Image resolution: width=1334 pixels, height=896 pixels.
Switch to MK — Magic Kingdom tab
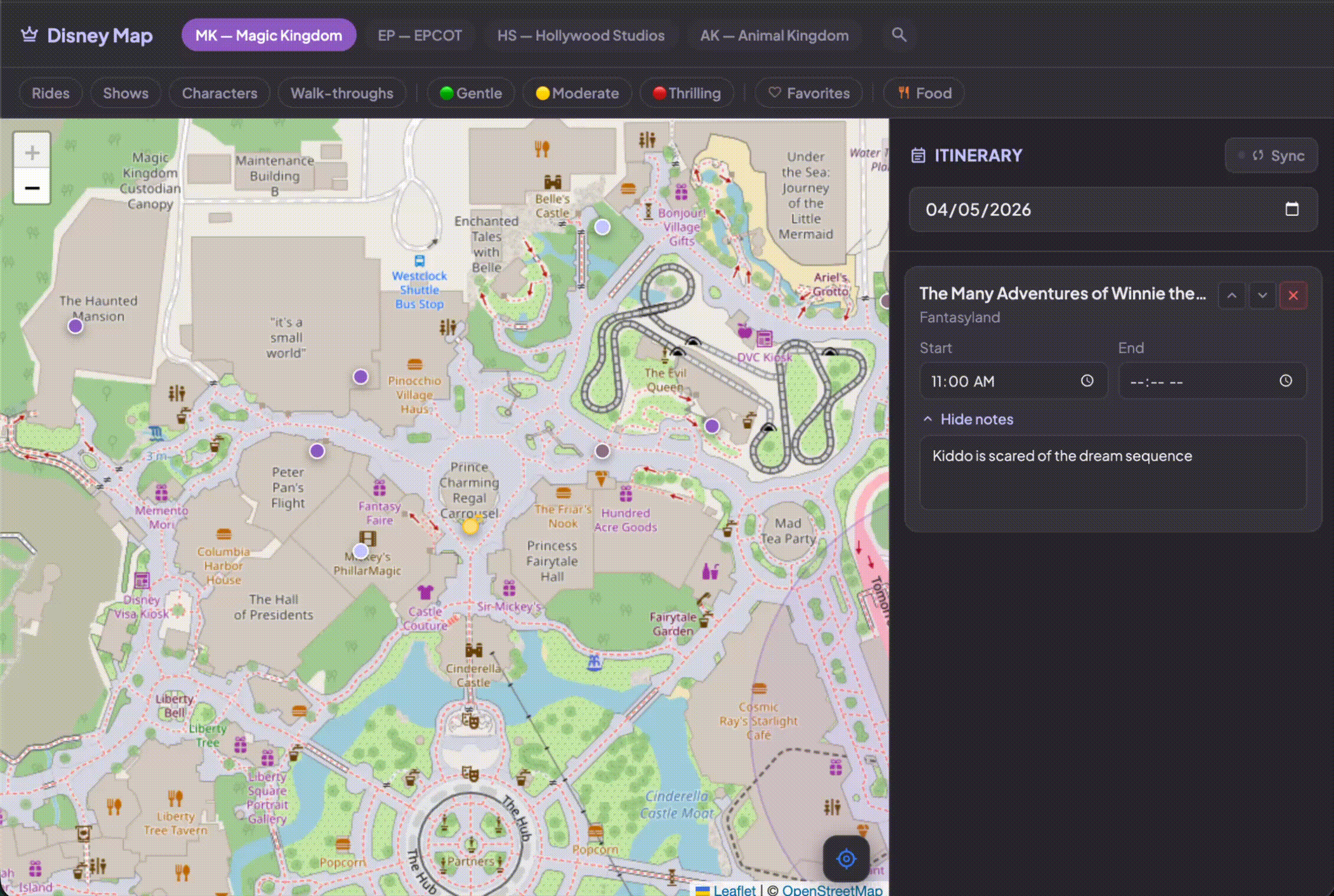[x=269, y=35]
